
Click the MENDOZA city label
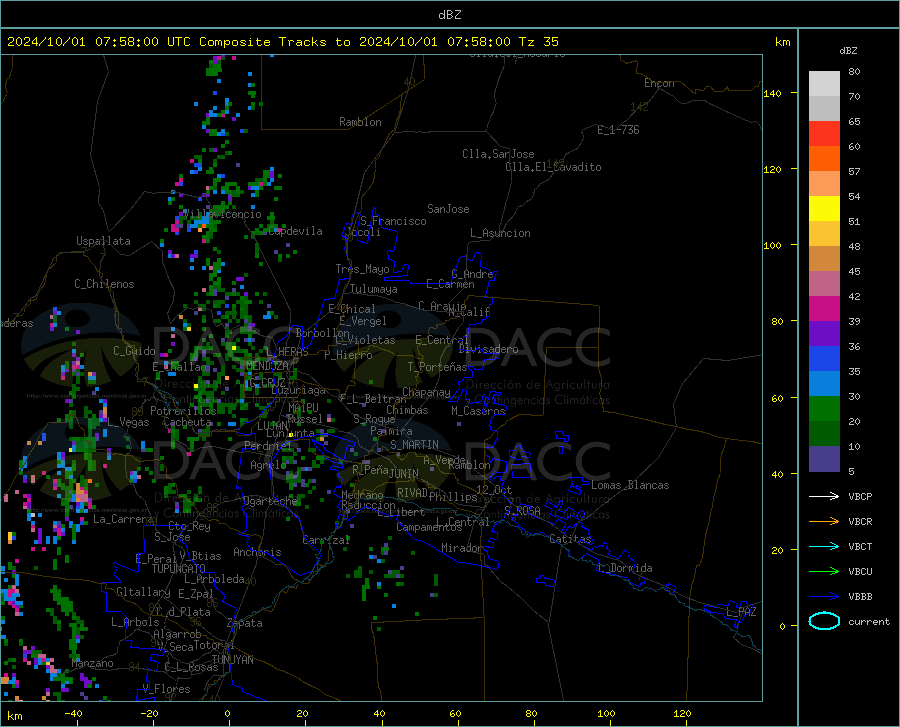[267, 366]
